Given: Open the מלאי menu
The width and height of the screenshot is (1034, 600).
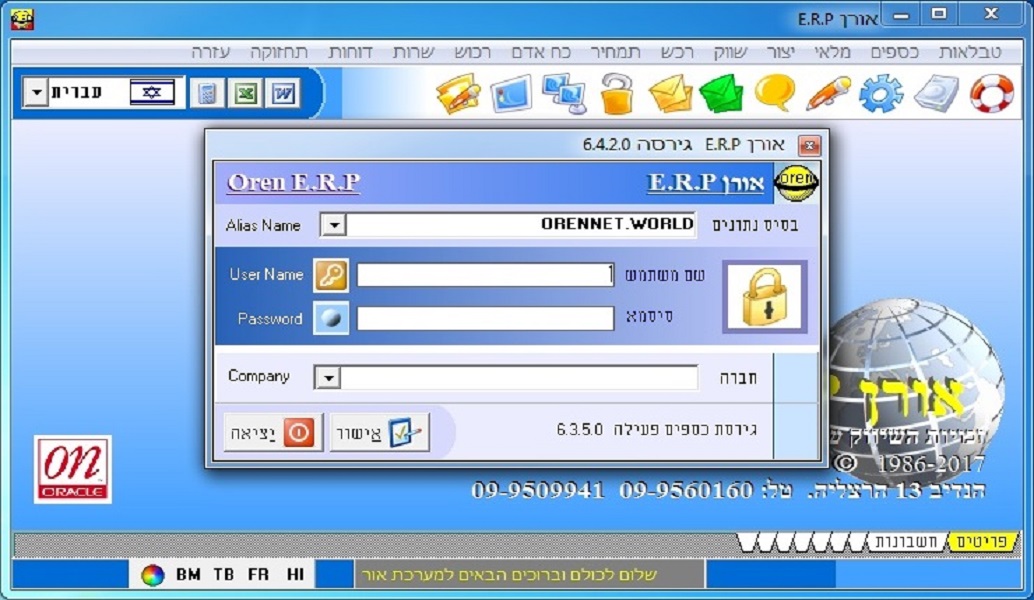Looking at the screenshot, I should (x=833, y=52).
